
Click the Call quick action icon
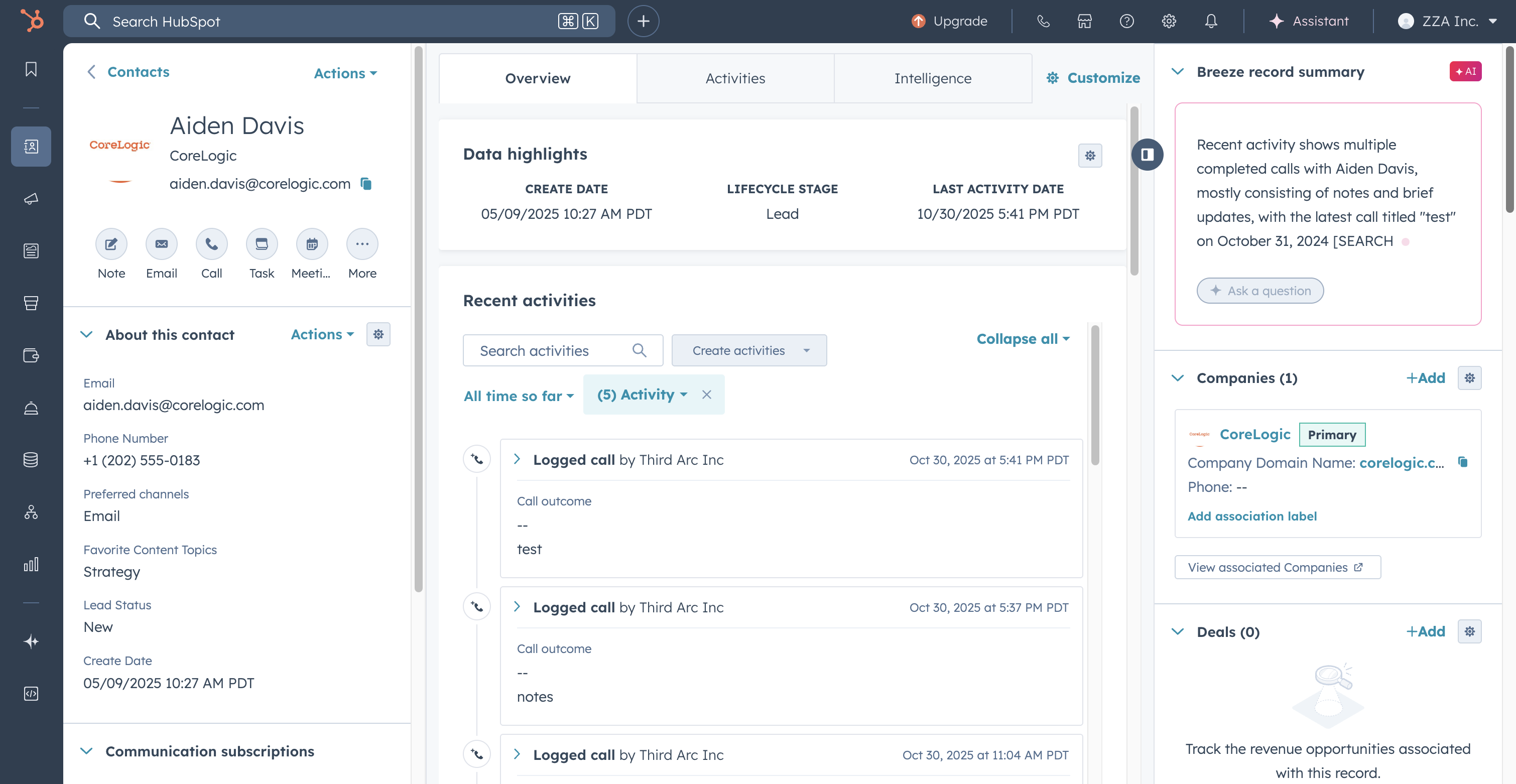(211, 243)
